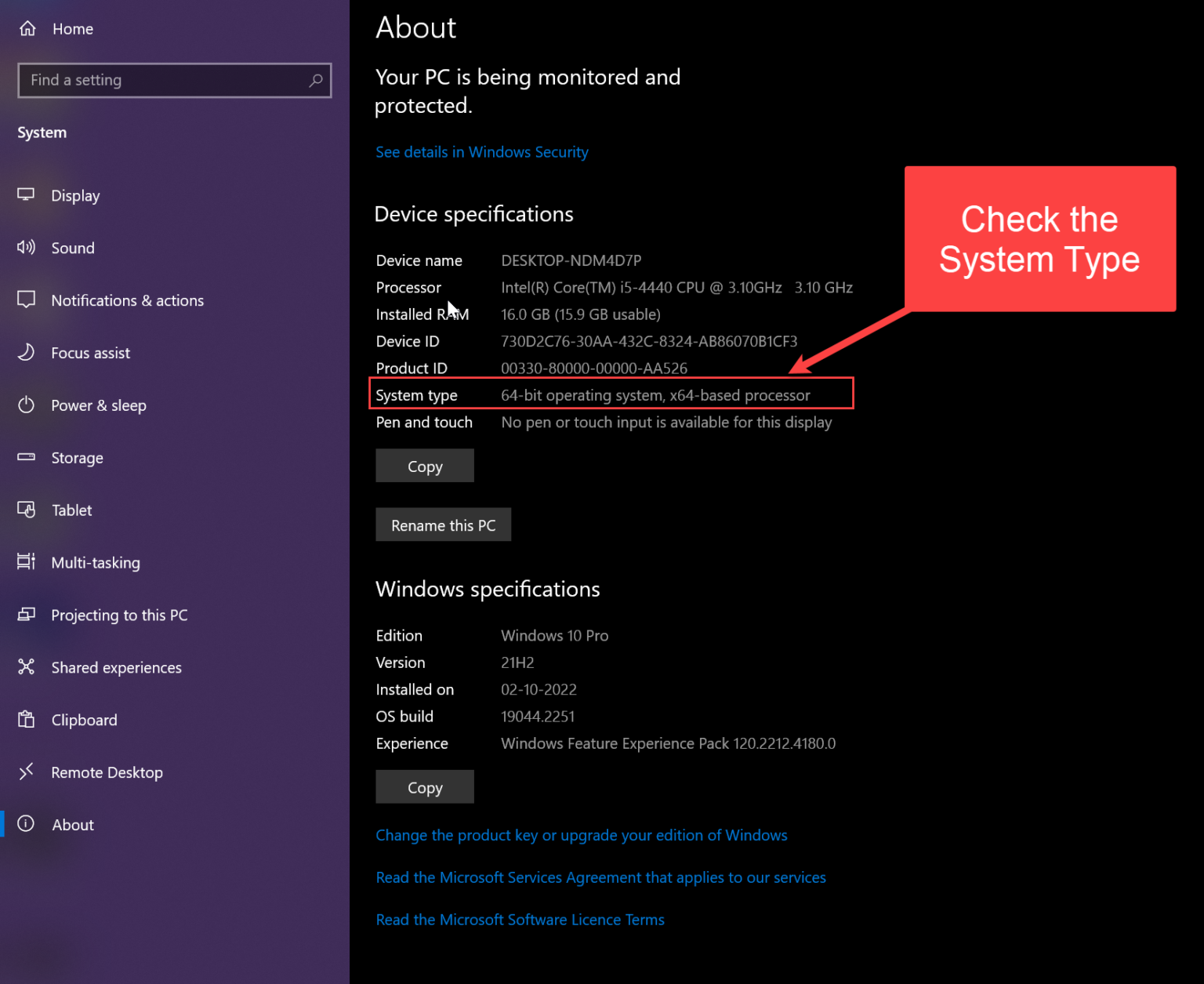Click the Notifications & actions bell icon
1204x984 pixels.
[26, 300]
